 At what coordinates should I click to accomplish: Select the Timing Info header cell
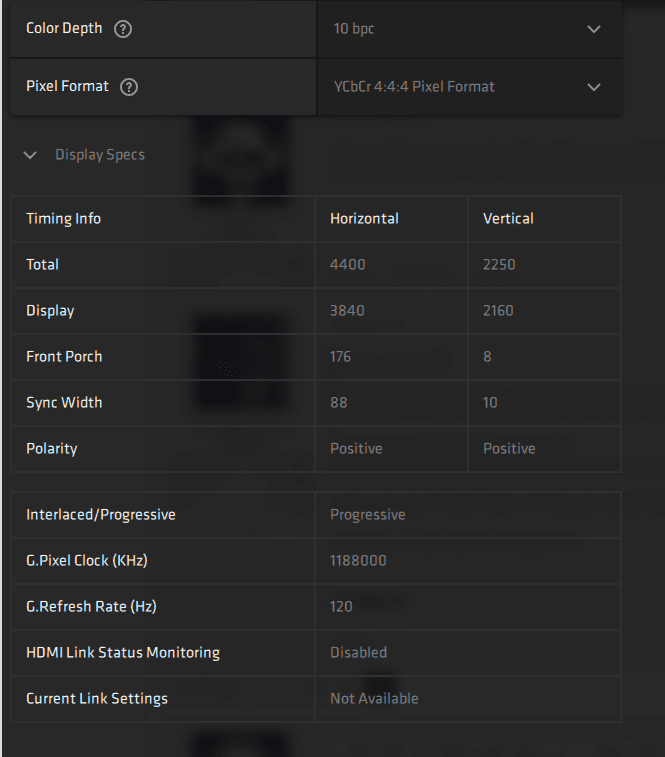[63, 218]
